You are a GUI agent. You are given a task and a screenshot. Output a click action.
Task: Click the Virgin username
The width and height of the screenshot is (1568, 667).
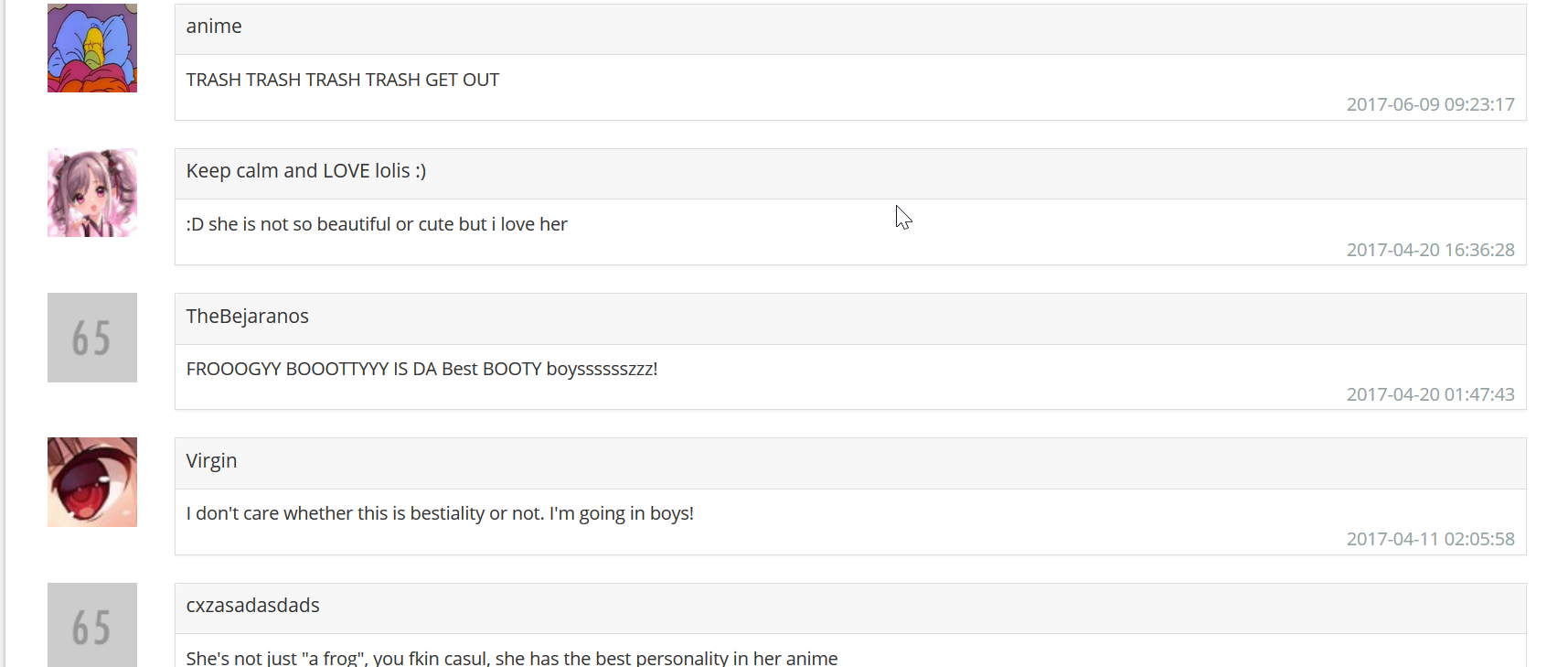[x=211, y=461]
